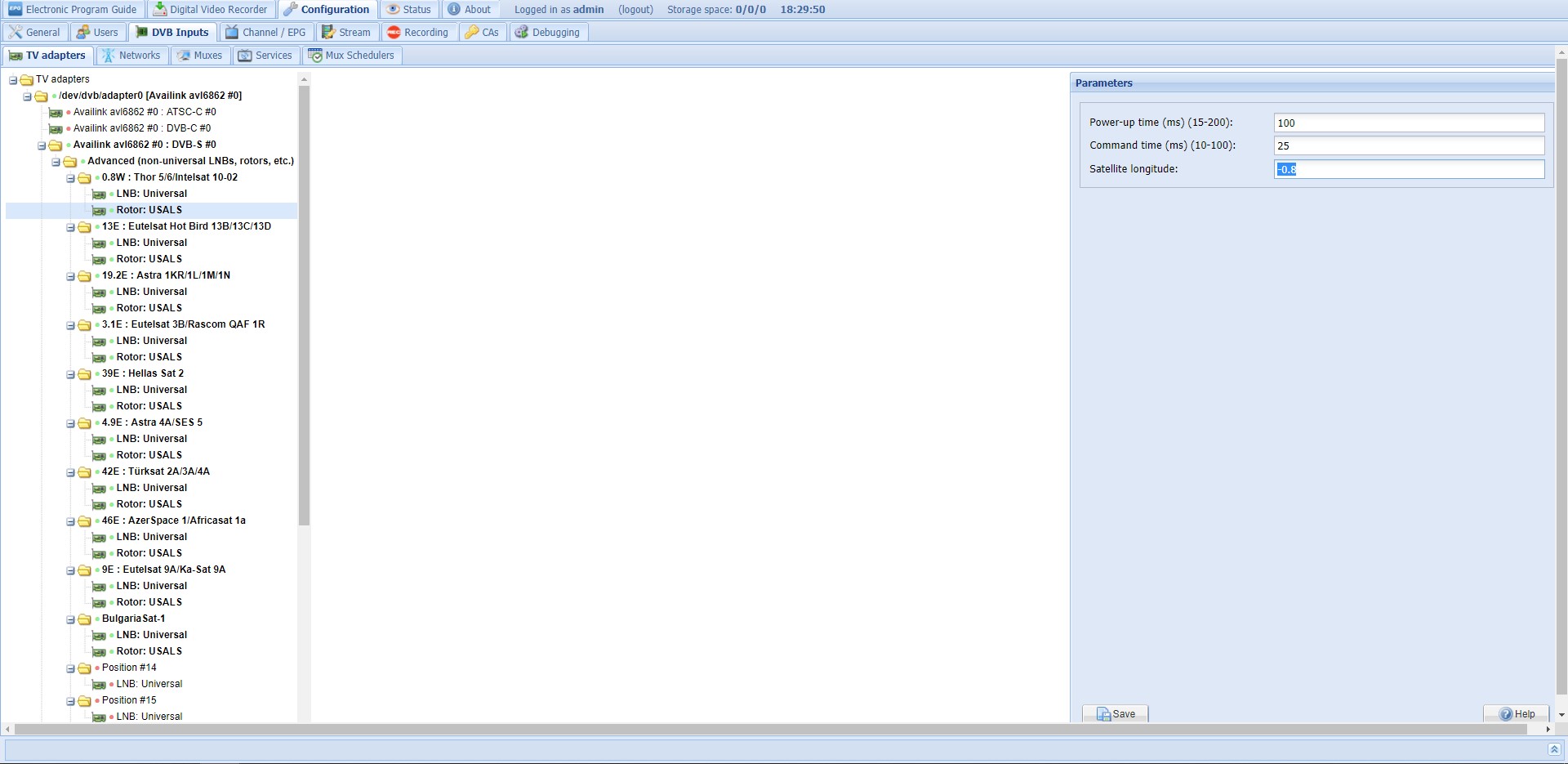Image resolution: width=1568 pixels, height=764 pixels.
Task: Open the Help button in Parameters
Action: click(1517, 713)
